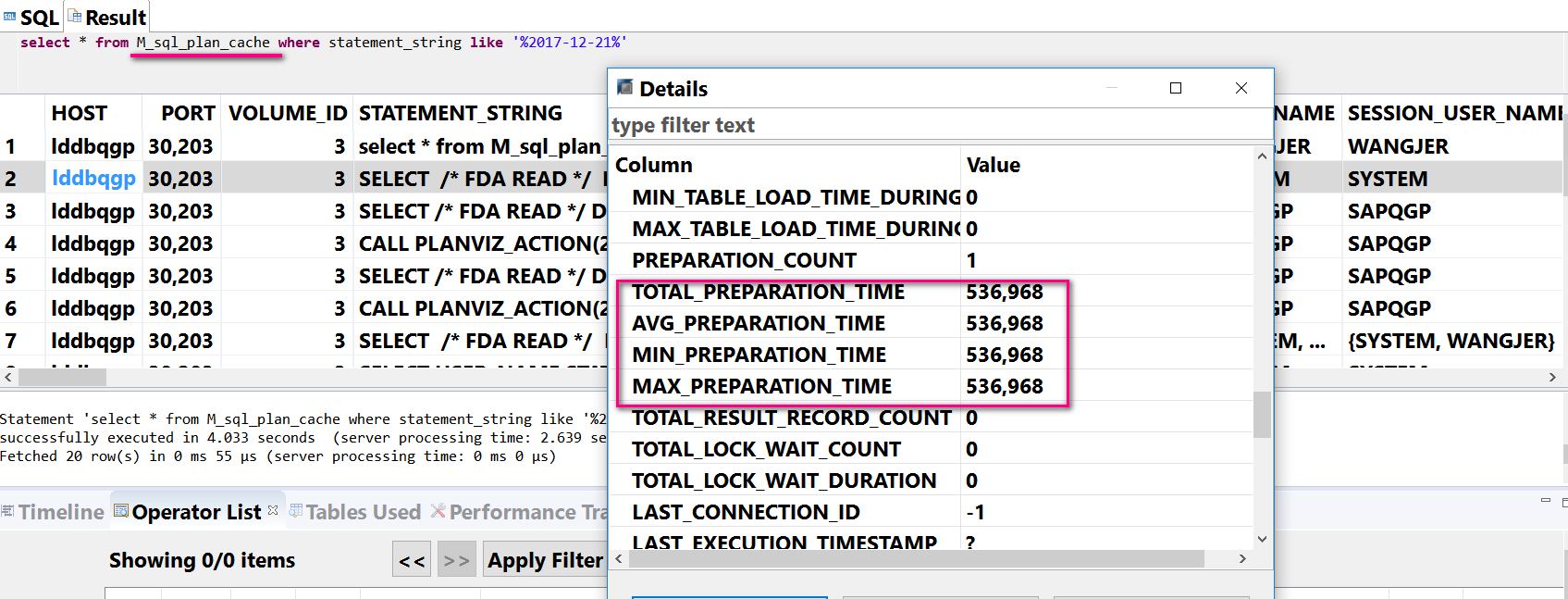Image resolution: width=1568 pixels, height=599 pixels.
Task: Close the Details dialog
Action: pyautogui.click(x=1241, y=88)
